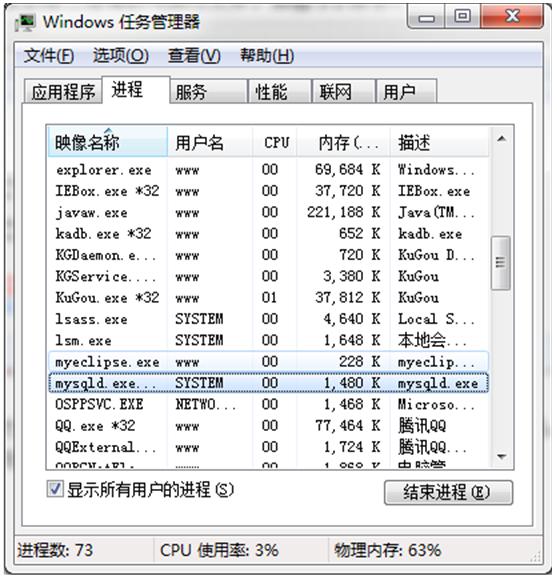Click the 221,188 K memory value

click(x=344, y=212)
